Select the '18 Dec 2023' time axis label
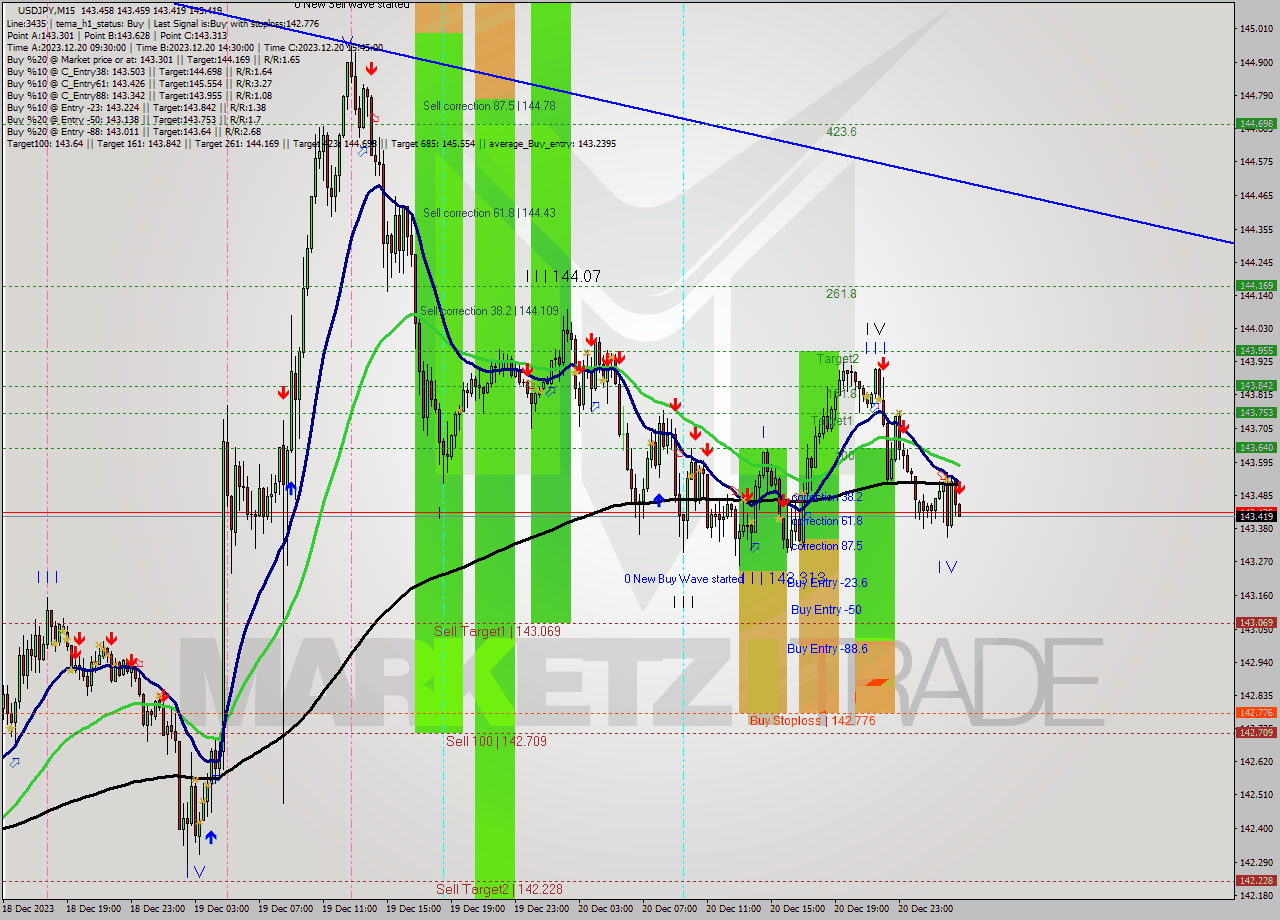The height and width of the screenshot is (920, 1280). point(27,909)
